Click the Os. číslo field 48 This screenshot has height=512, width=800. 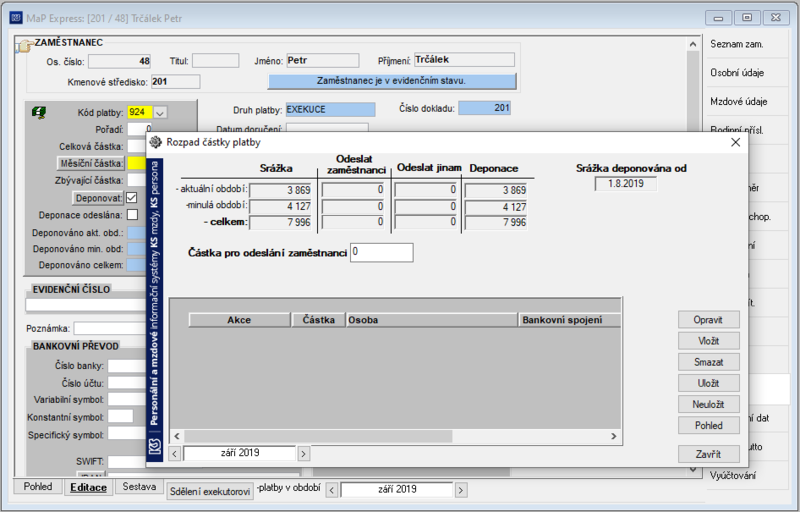[x=119, y=61]
